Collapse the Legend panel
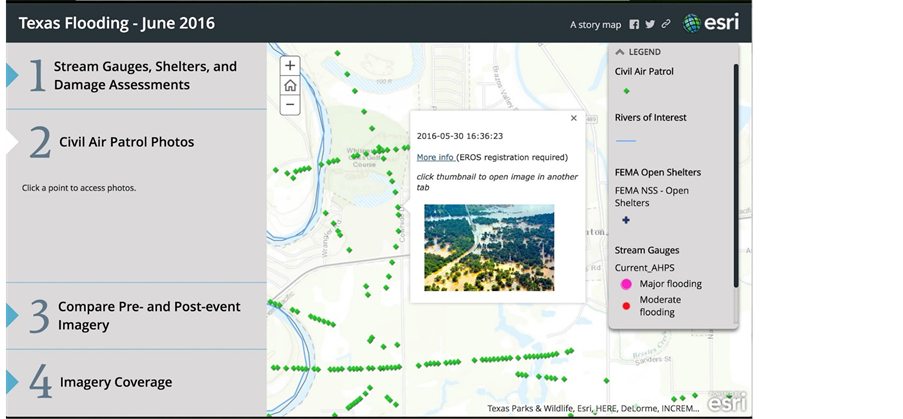 pyautogui.click(x=620, y=52)
